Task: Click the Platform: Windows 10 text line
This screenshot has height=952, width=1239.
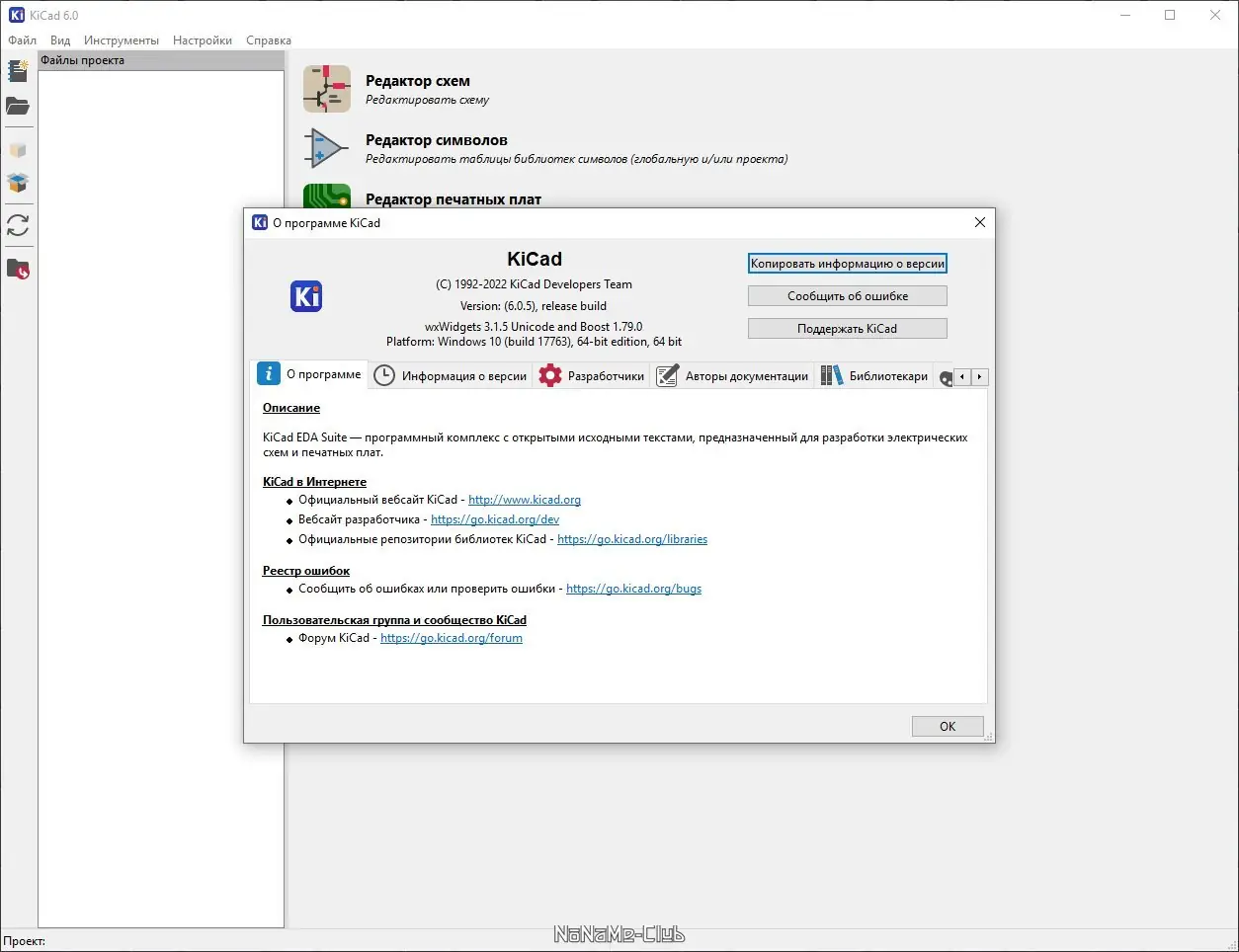Action: point(534,342)
